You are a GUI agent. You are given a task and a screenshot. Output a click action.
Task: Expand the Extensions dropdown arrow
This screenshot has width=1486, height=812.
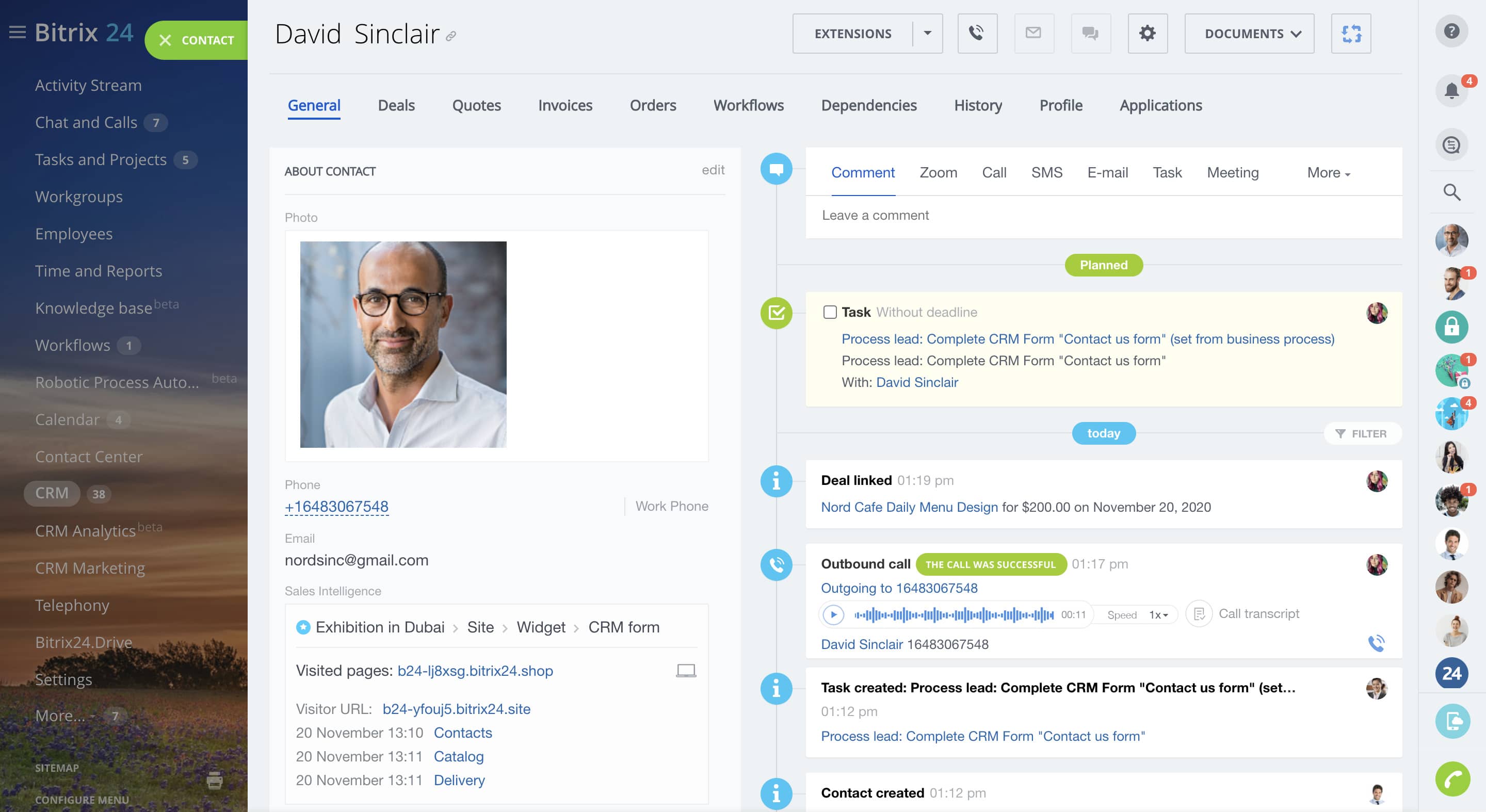click(927, 34)
